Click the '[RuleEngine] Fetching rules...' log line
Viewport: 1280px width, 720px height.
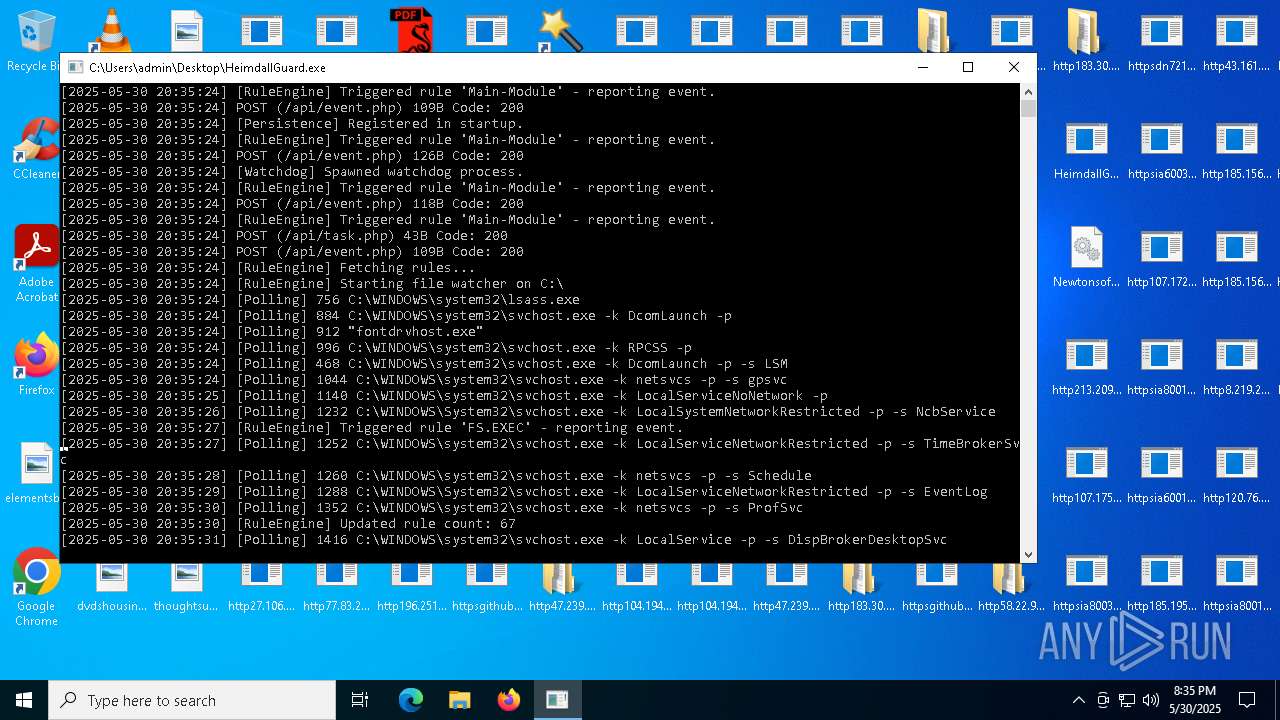pyautogui.click(x=268, y=267)
